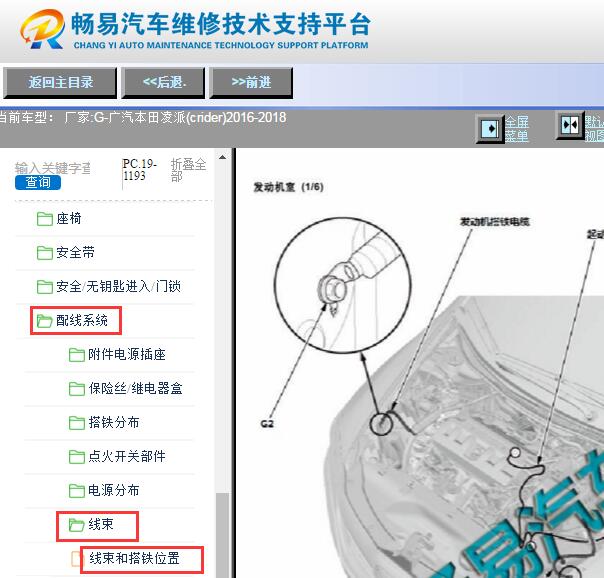Select PC.19-1193 text in the sidebar
The height and width of the screenshot is (578, 604).
coord(139,170)
